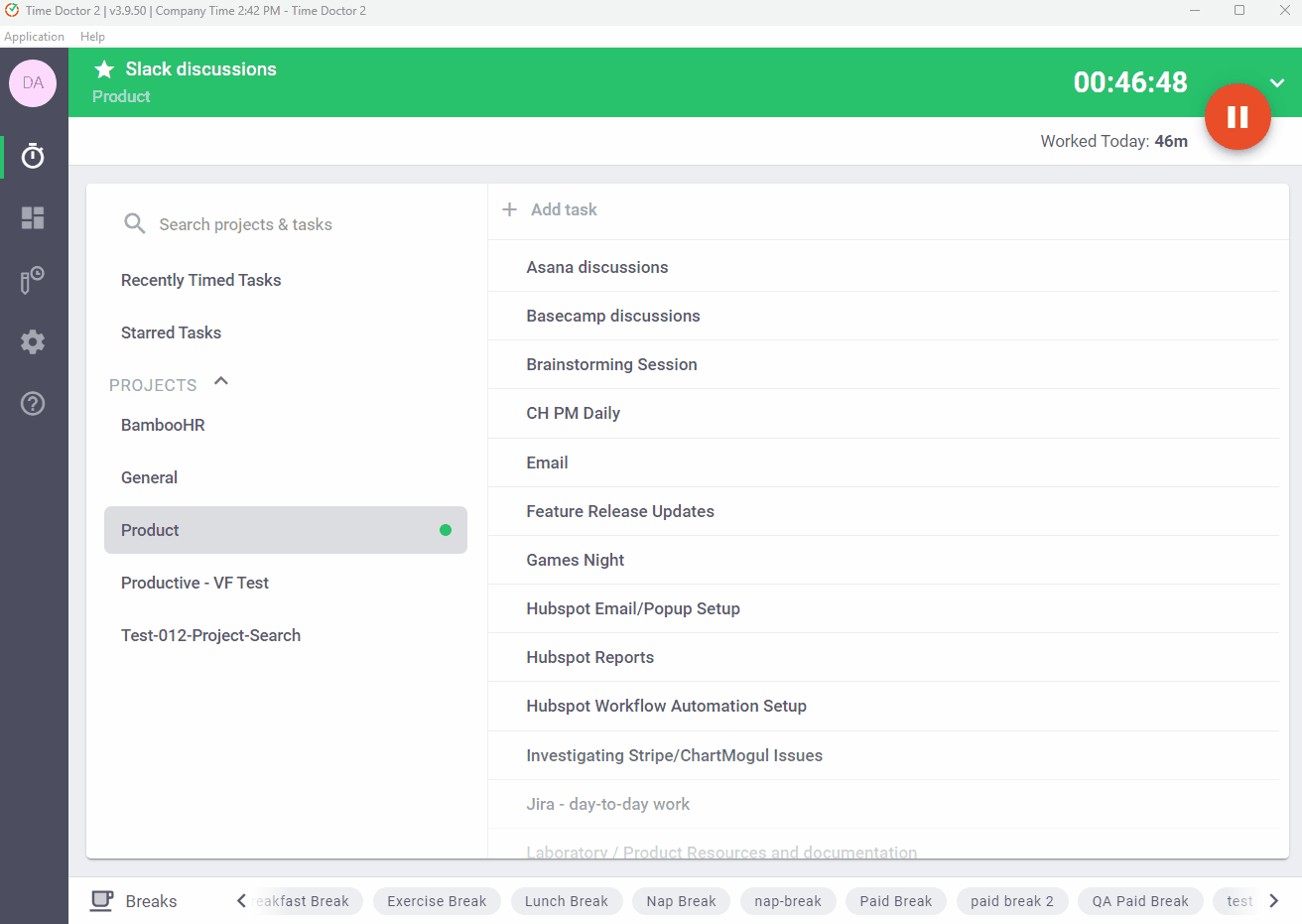The width and height of the screenshot is (1302, 924).
Task: Click the DA user avatar
Action: 33,83
